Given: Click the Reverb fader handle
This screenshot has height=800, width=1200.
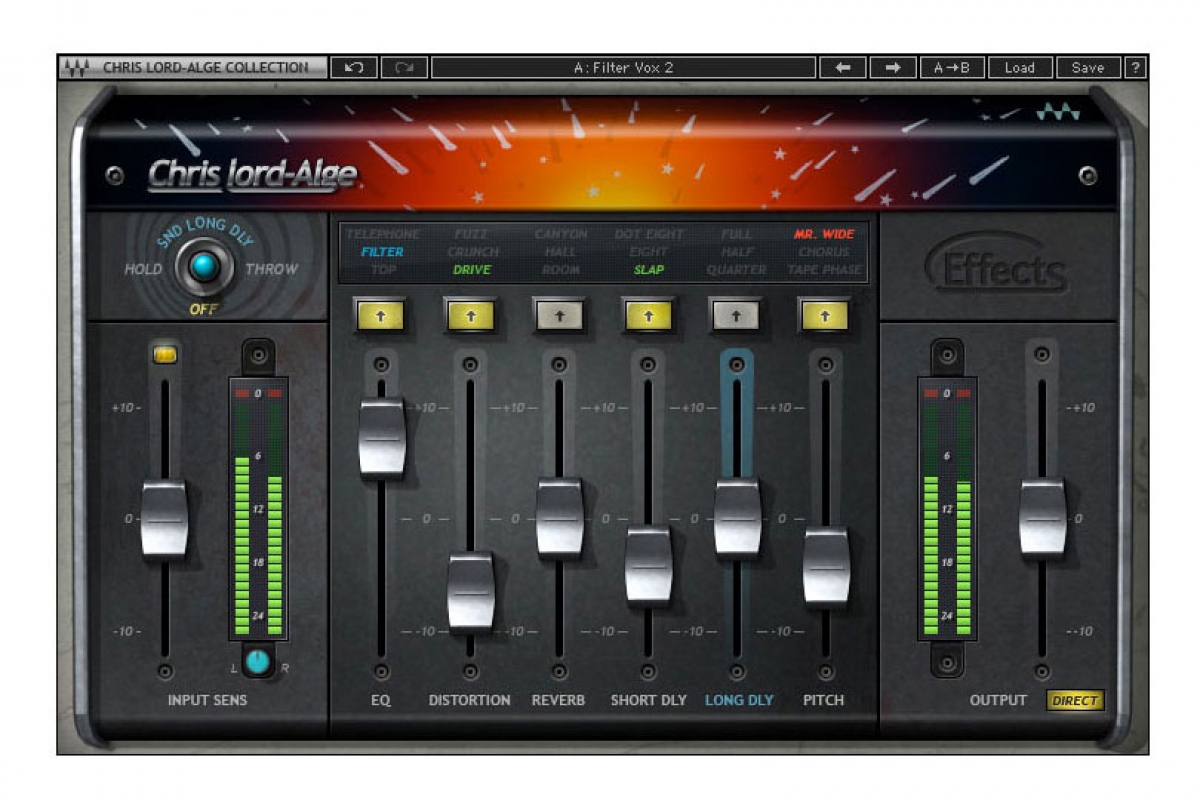Looking at the screenshot, I should [x=560, y=517].
